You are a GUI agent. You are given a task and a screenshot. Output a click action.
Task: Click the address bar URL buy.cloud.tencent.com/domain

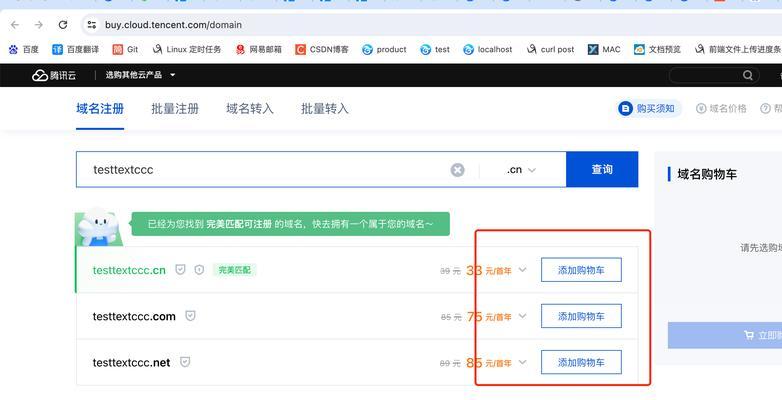(x=173, y=24)
